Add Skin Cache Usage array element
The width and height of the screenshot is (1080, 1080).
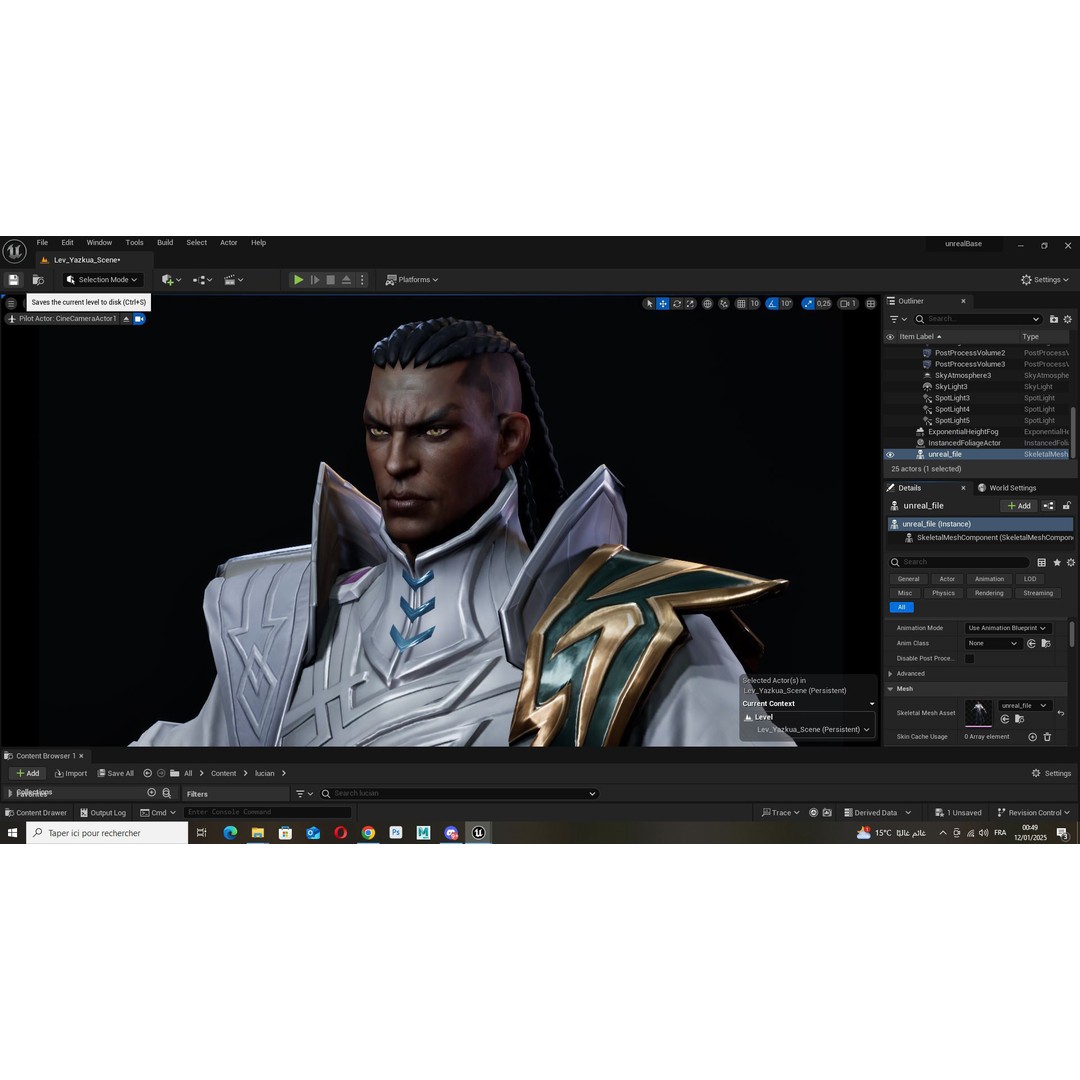[1032, 736]
